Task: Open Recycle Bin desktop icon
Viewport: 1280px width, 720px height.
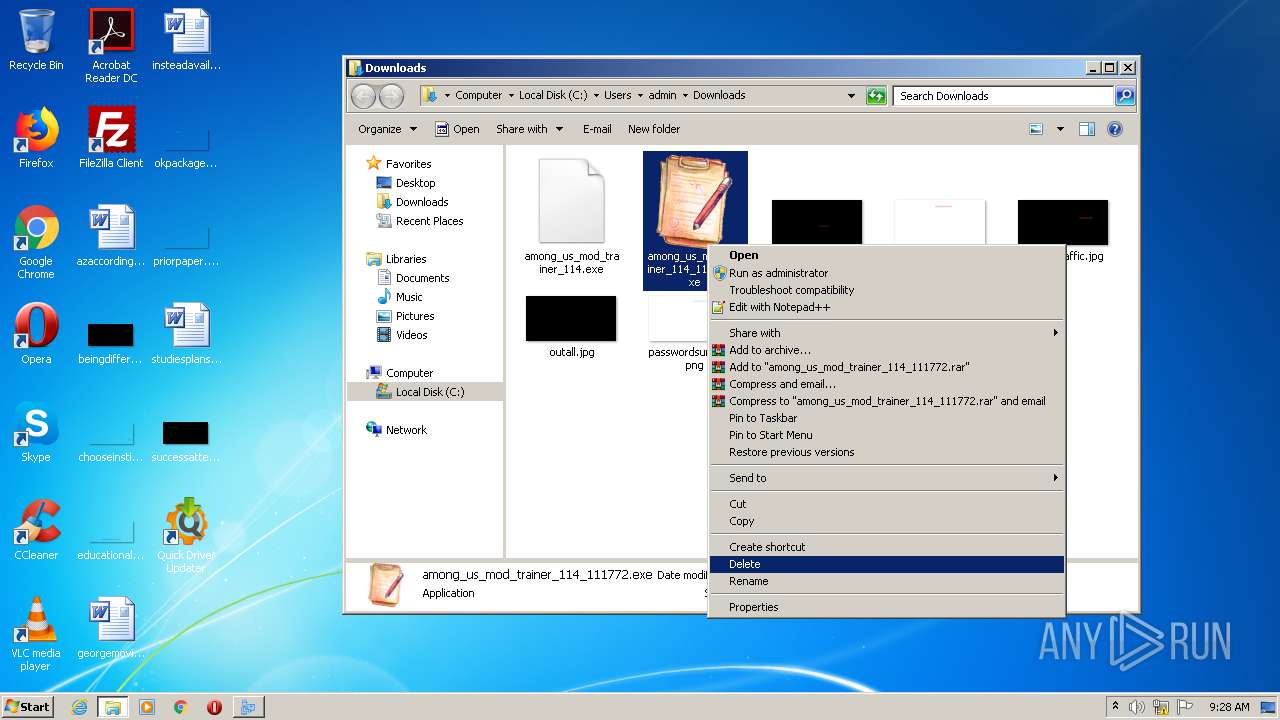Action: tap(36, 40)
